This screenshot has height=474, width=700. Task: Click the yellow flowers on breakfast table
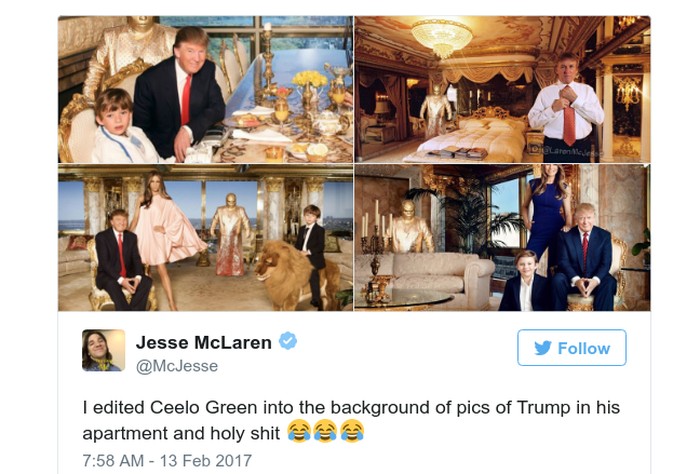[x=309, y=79]
